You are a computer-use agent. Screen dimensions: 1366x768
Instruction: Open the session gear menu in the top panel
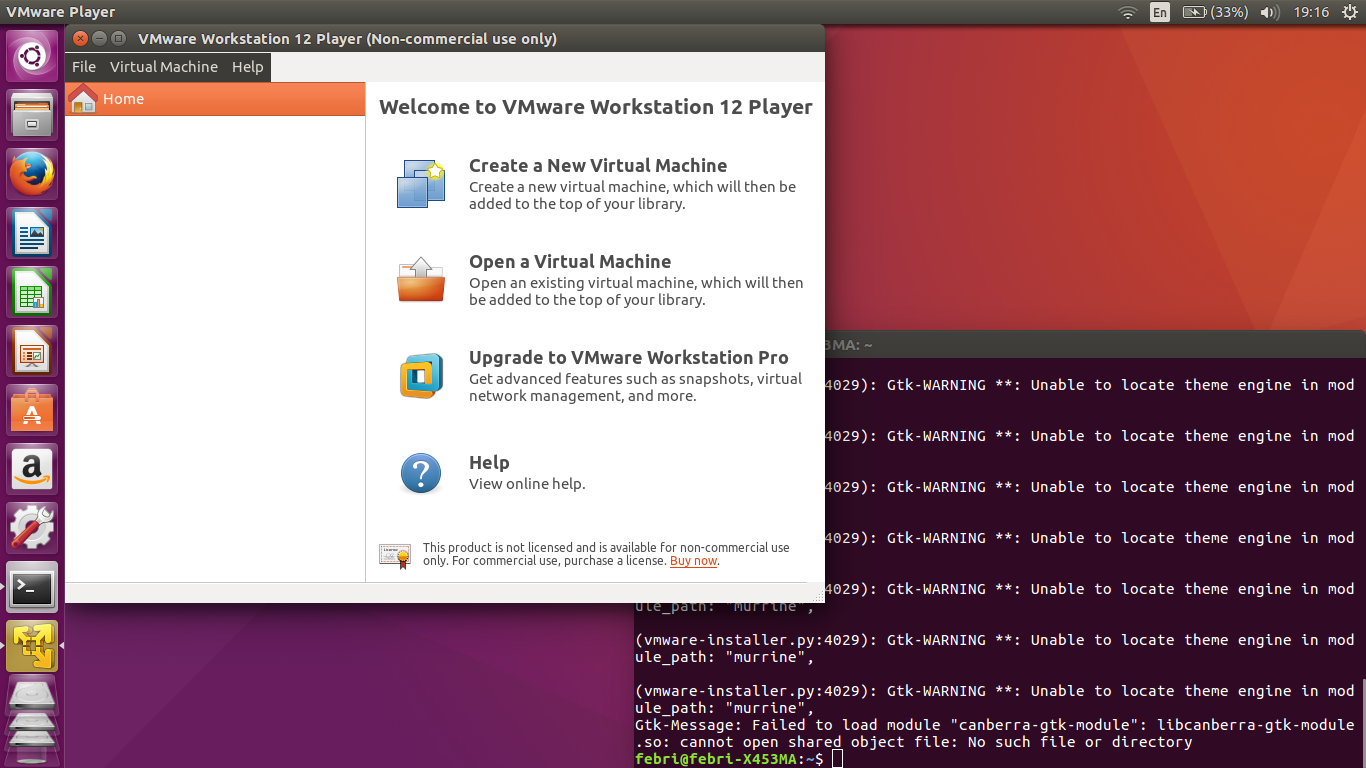1348,12
